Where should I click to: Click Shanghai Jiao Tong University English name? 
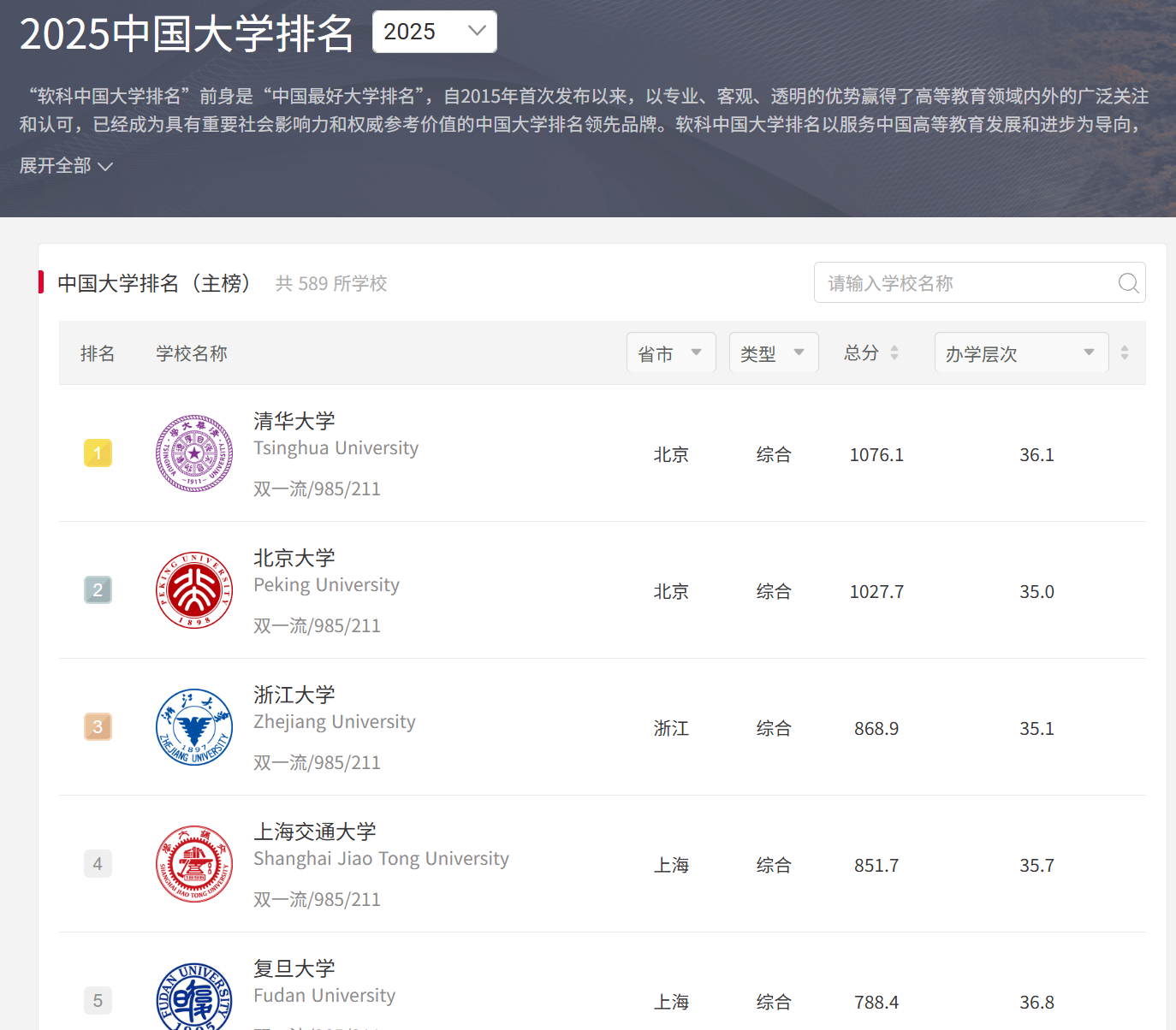tap(381, 859)
